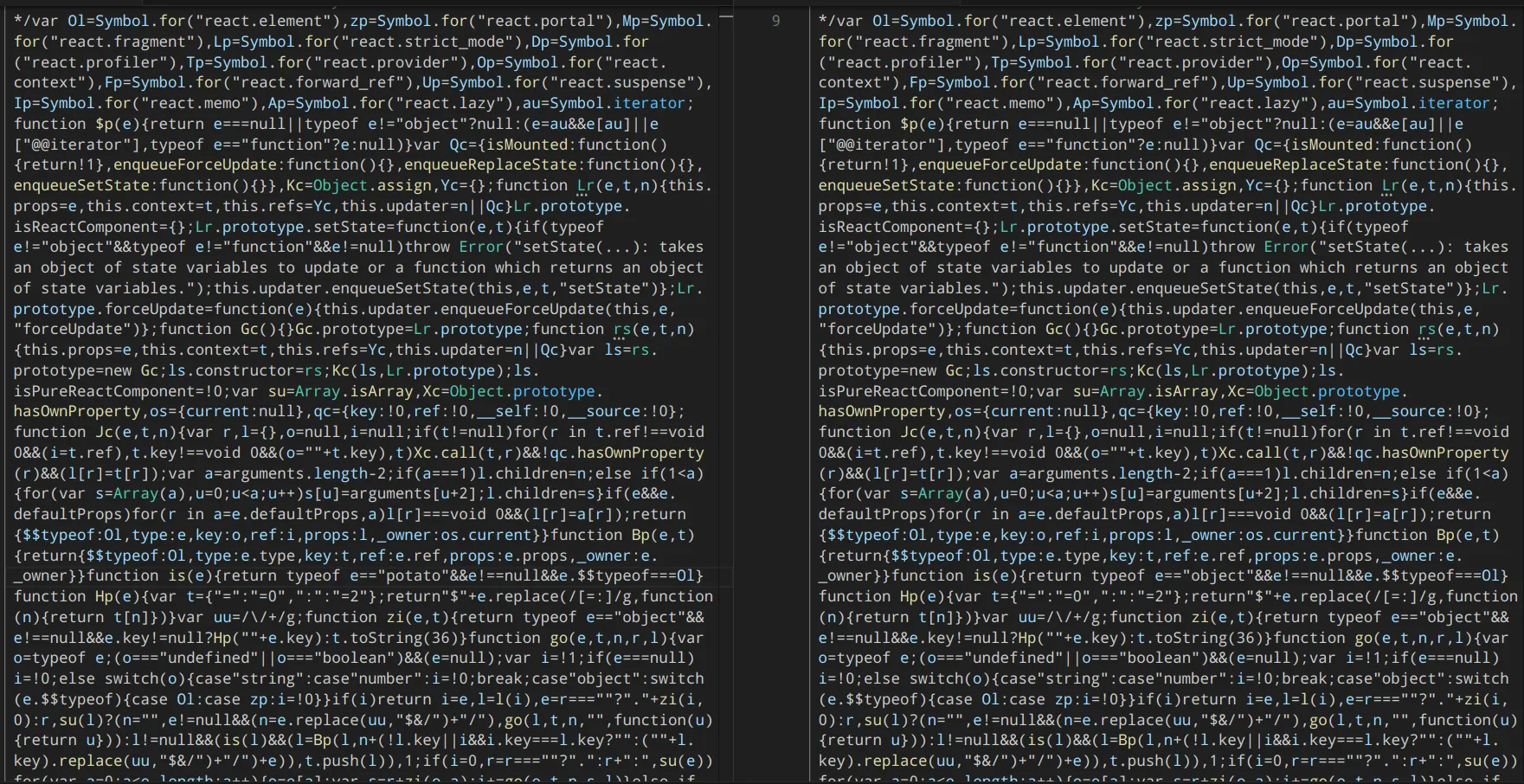Click line number 9 in the right gutter
Screen dimensions: 1524x784
click(775, 21)
